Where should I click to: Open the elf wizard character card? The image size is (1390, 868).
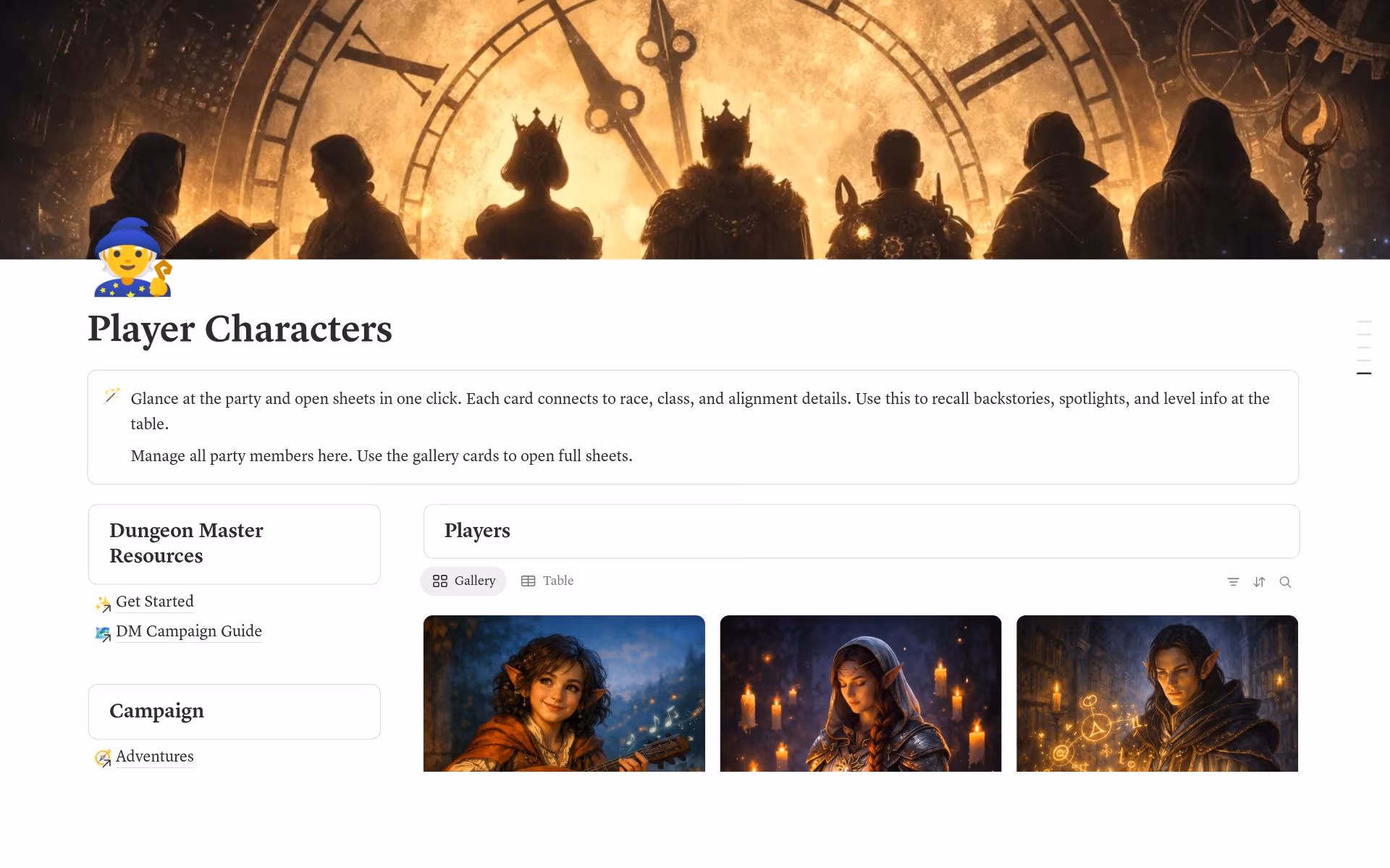pos(1157,694)
